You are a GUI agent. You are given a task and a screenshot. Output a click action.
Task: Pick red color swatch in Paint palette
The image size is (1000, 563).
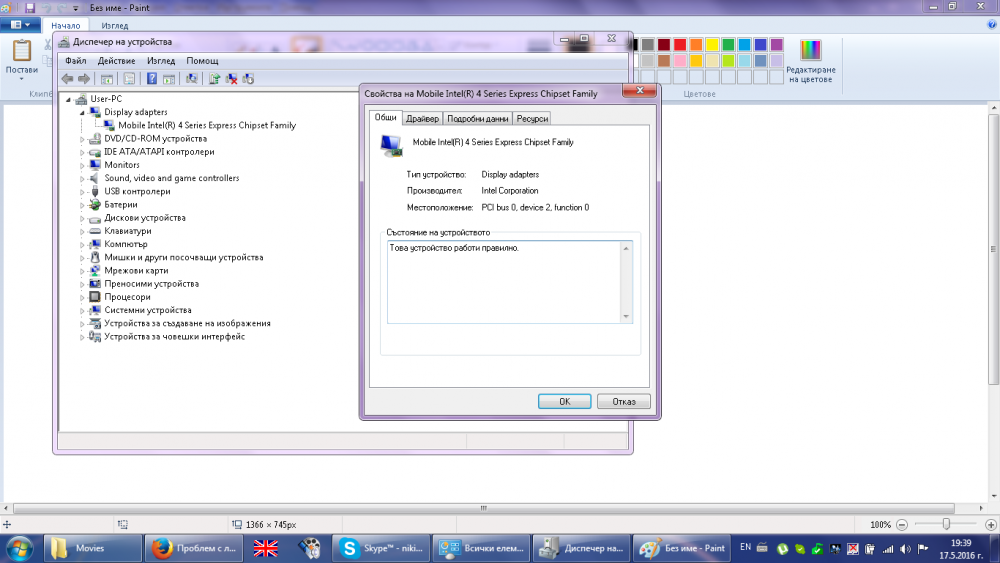point(680,45)
